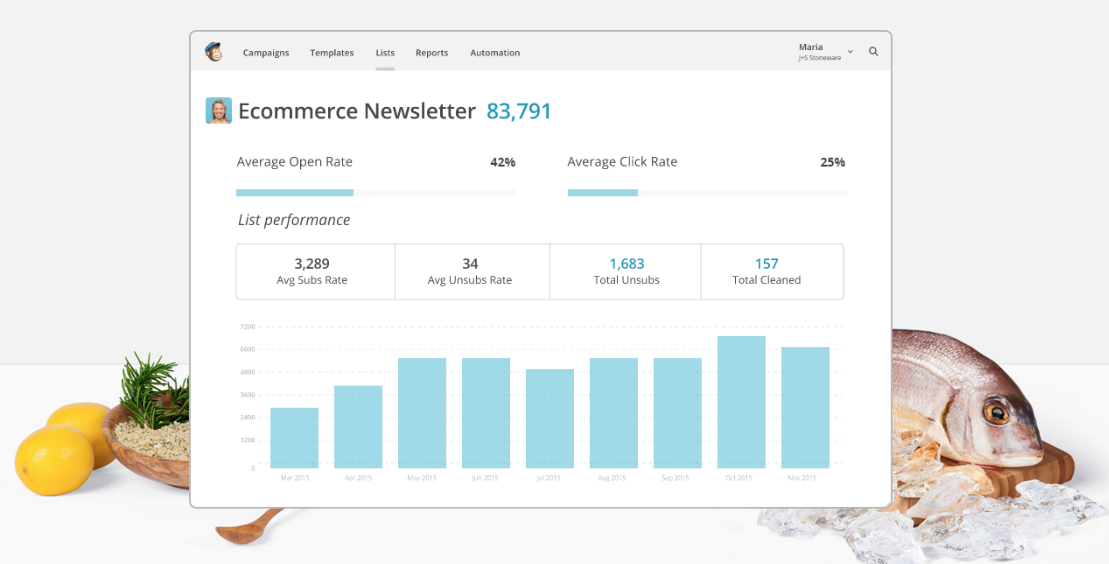Click the Maria account name

coord(811,47)
